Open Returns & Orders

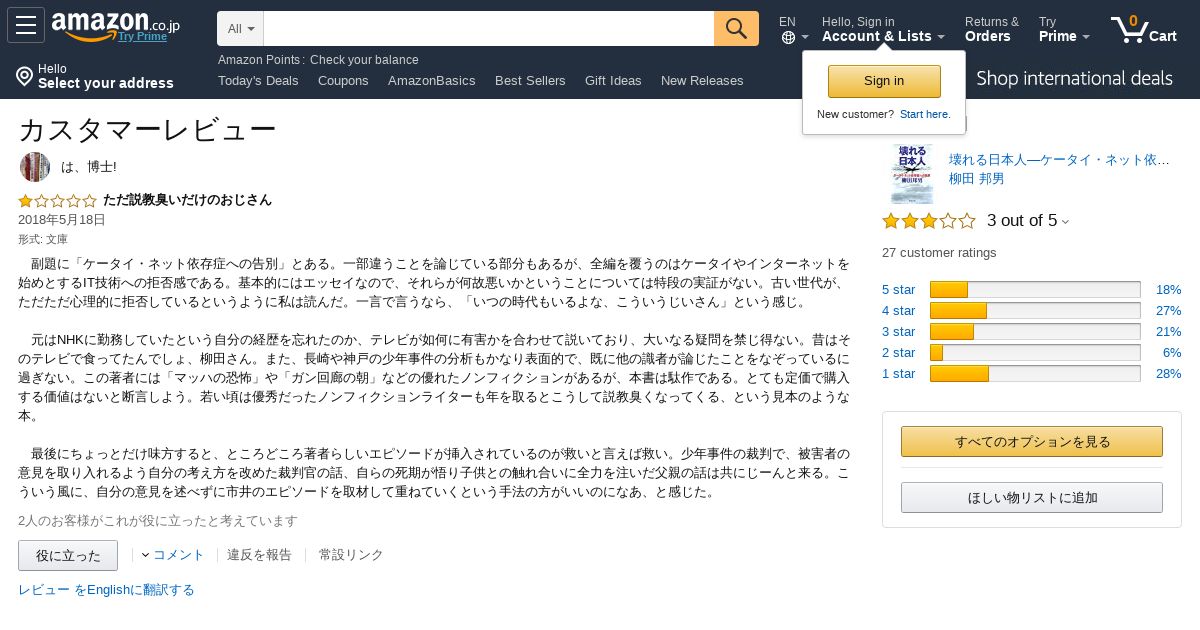[x=992, y=29]
